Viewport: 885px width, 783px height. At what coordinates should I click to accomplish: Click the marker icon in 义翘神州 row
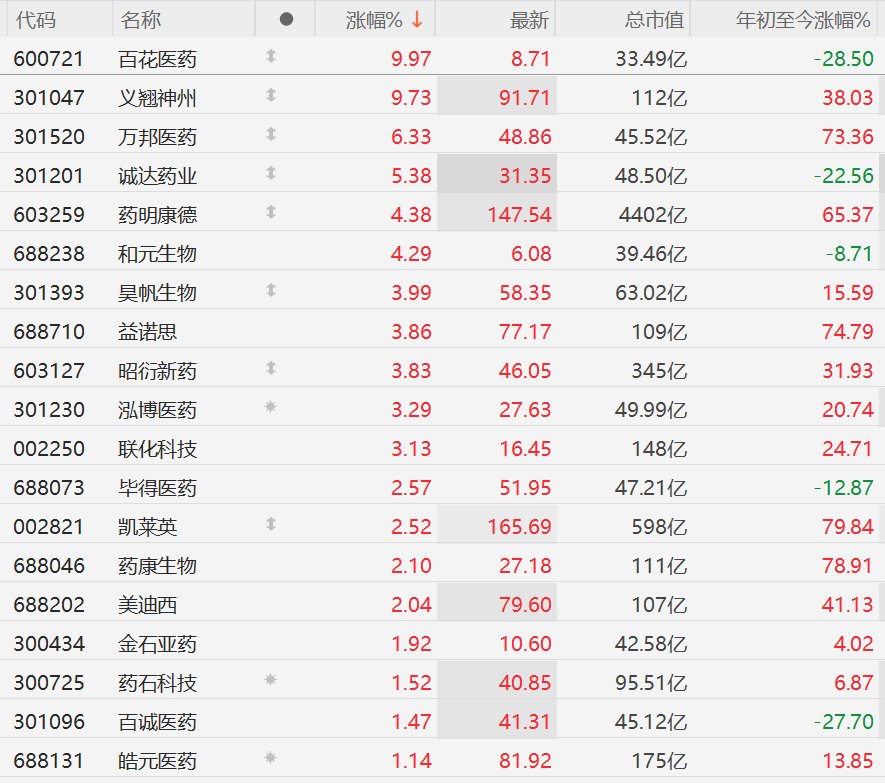(x=271, y=95)
